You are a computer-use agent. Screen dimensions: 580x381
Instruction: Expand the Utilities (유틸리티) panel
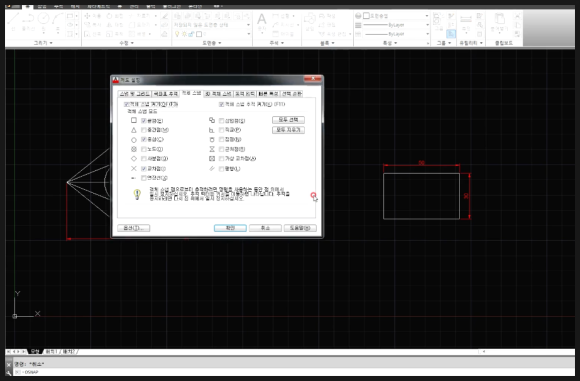point(471,43)
